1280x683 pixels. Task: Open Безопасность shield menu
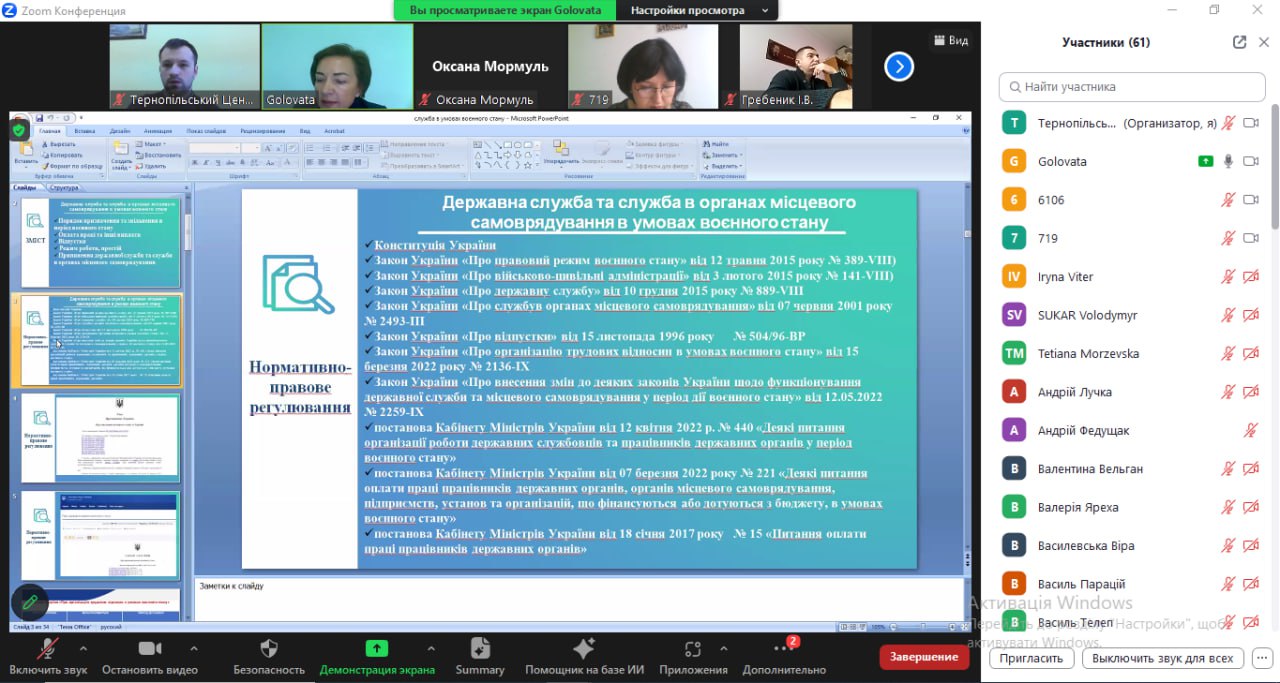(x=269, y=658)
